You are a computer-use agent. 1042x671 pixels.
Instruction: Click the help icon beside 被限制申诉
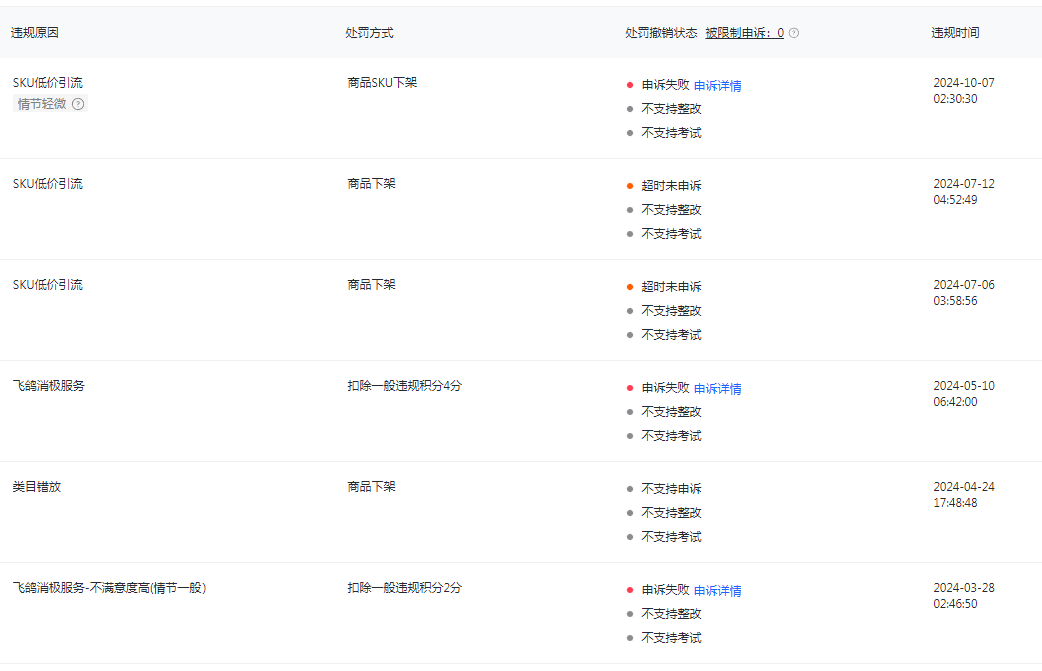(794, 33)
